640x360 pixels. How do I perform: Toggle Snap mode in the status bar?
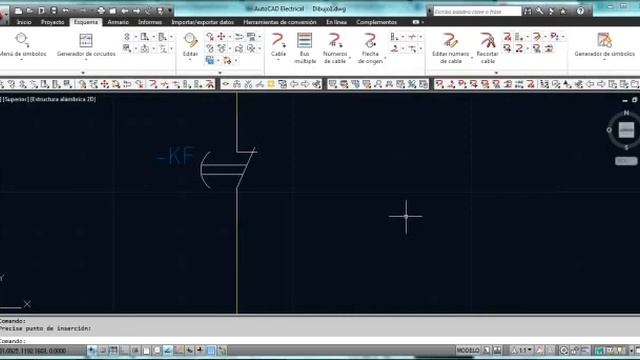tap(103, 350)
